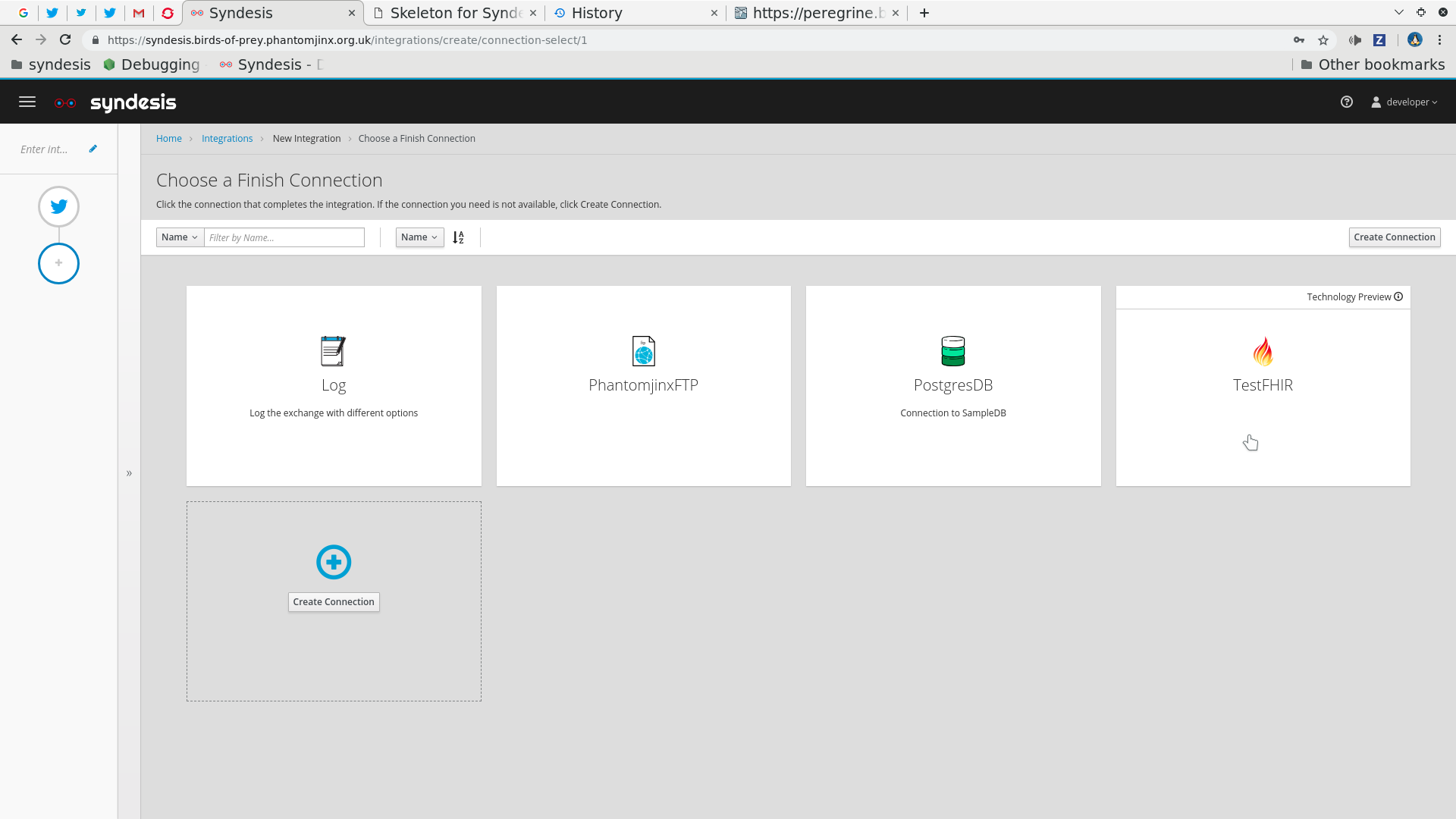Choose the PostgresDB database icon
This screenshot has width=1456, height=819.
[x=953, y=351]
